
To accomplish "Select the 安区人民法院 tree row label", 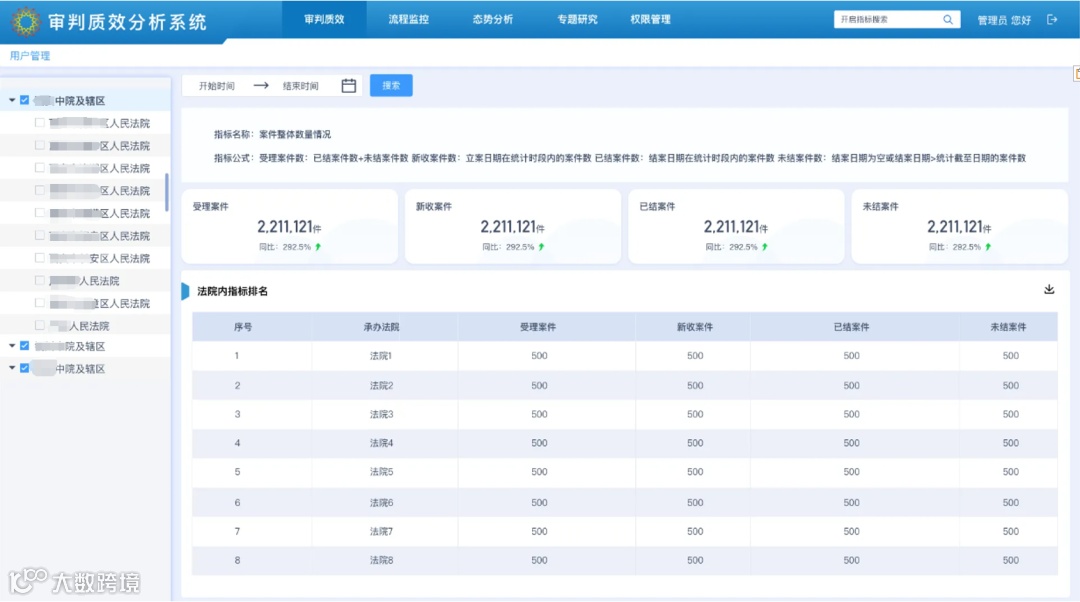I will pyautogui.click(x=100, y=258).
